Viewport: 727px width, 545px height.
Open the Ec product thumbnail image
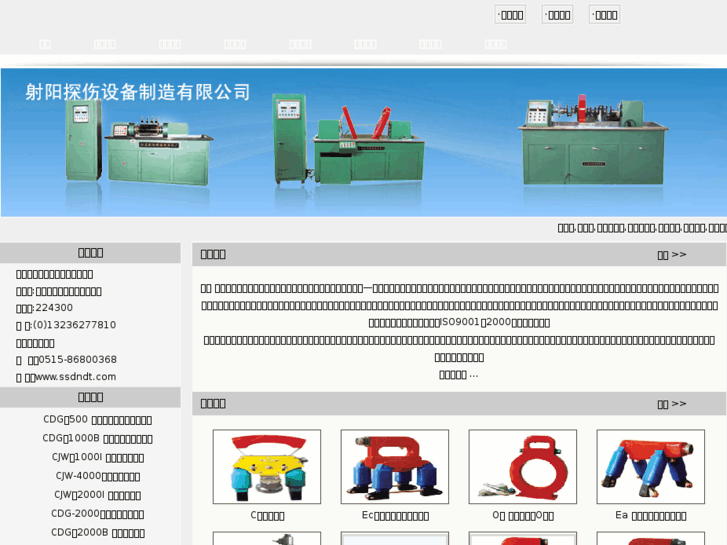(394, 467)
